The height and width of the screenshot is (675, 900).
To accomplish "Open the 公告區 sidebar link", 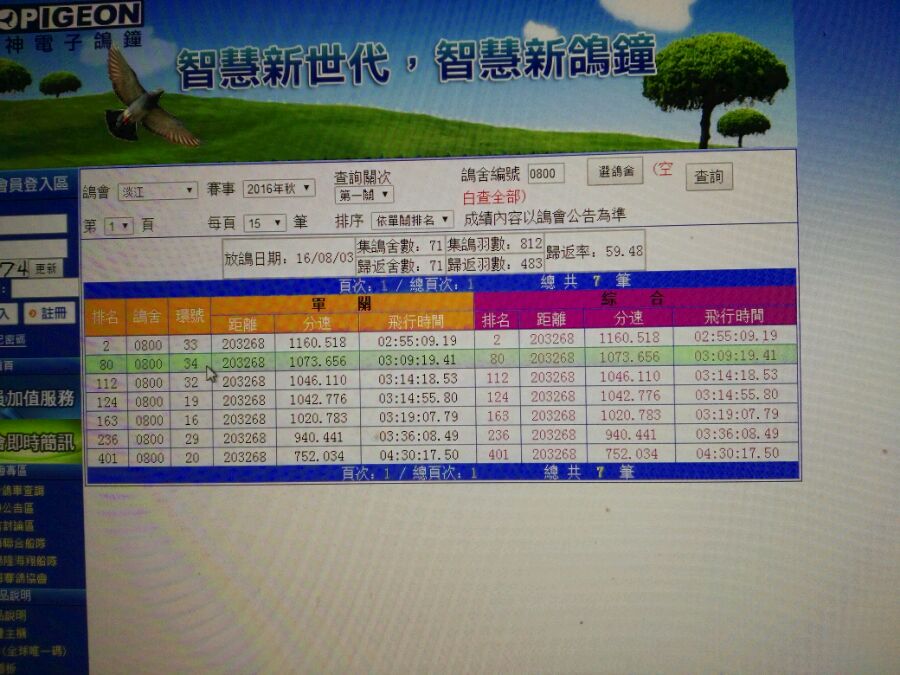I will pyautogui.click(x=18, y=508).
